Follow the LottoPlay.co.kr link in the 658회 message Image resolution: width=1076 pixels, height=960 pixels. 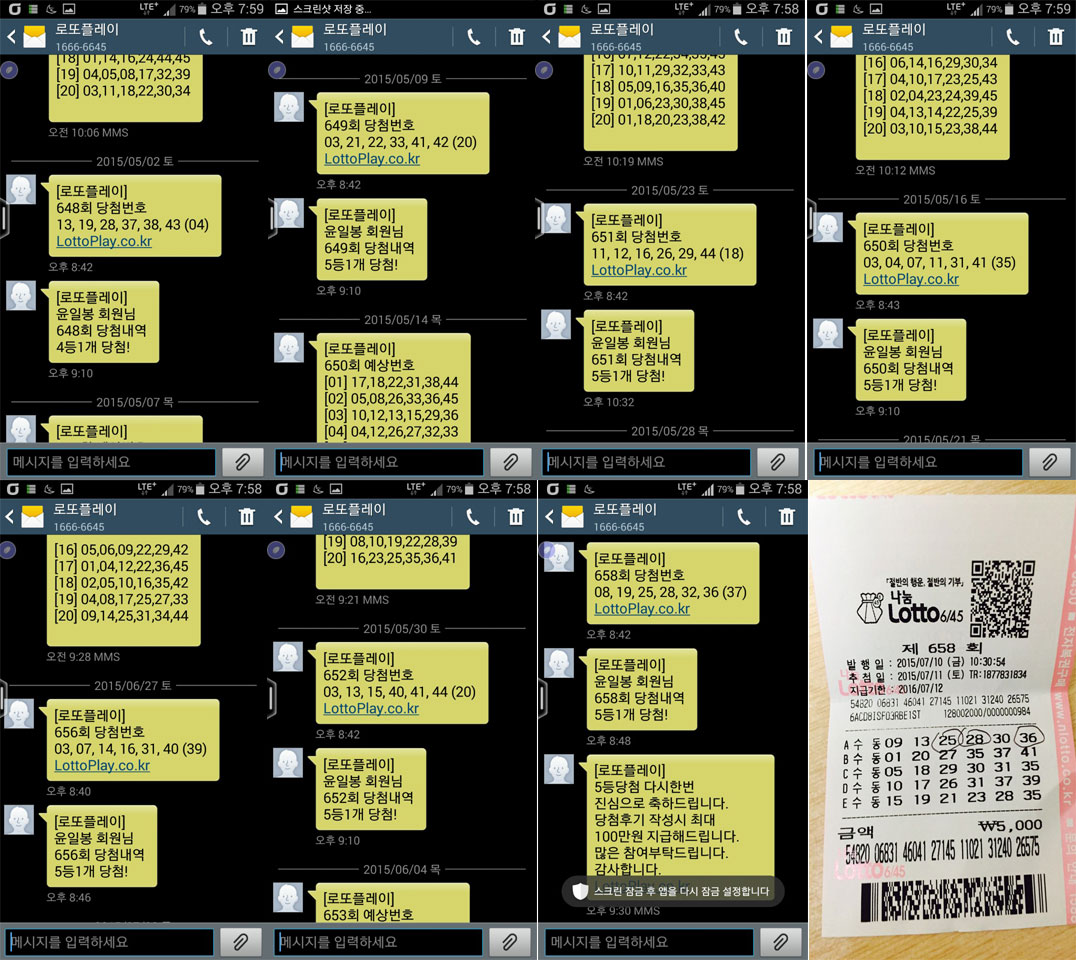point(642,609)
